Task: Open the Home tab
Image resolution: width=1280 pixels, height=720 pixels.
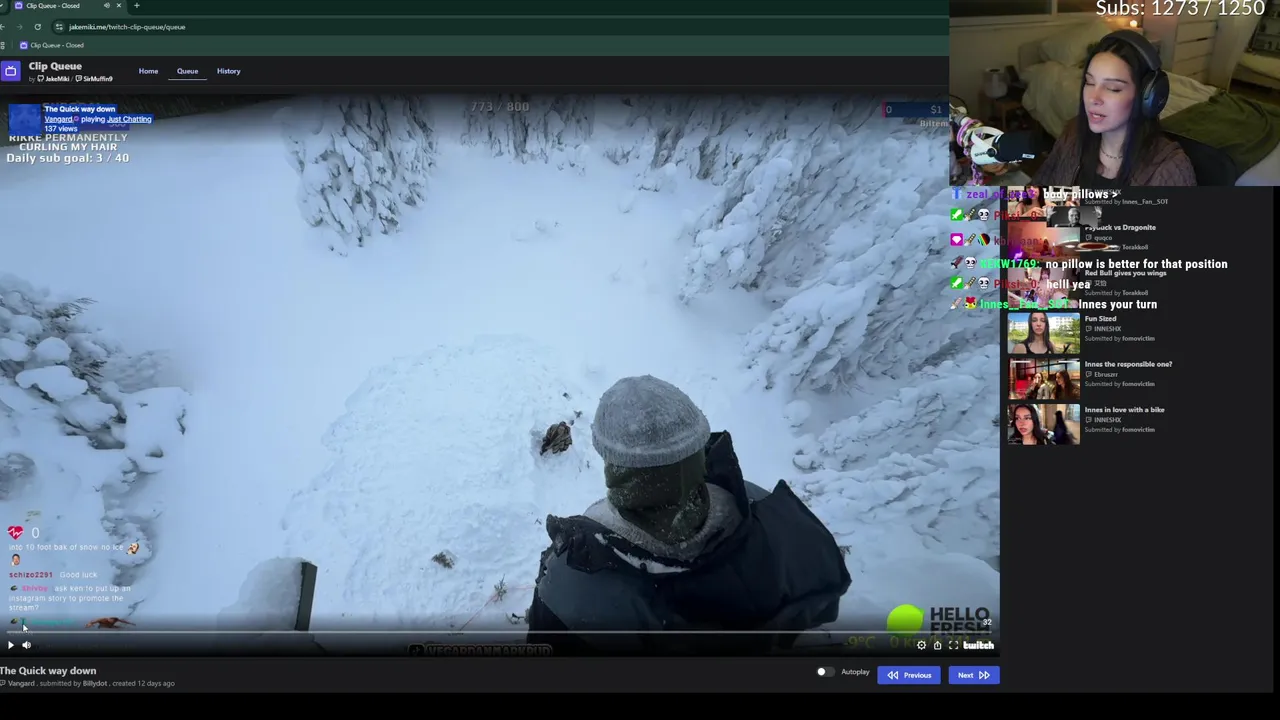Action: click(148, 71)
